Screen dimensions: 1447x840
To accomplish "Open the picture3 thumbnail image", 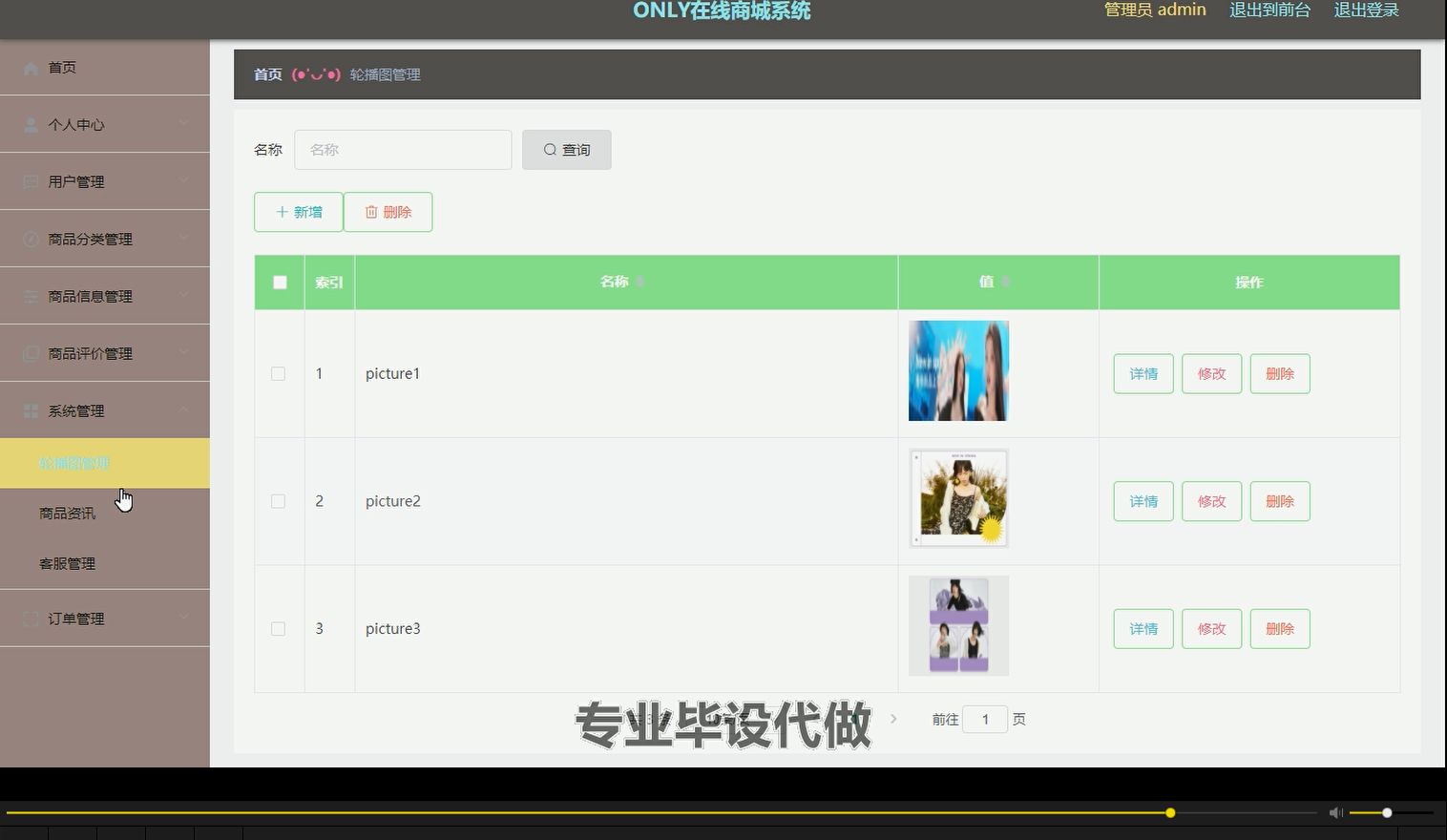I will coord(958,625).
